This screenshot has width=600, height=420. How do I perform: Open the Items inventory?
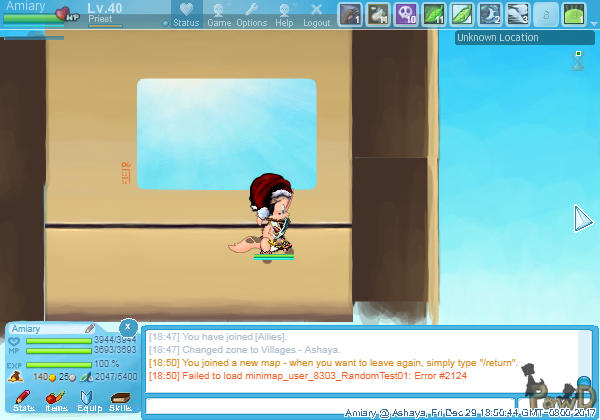tap(56, 400)
